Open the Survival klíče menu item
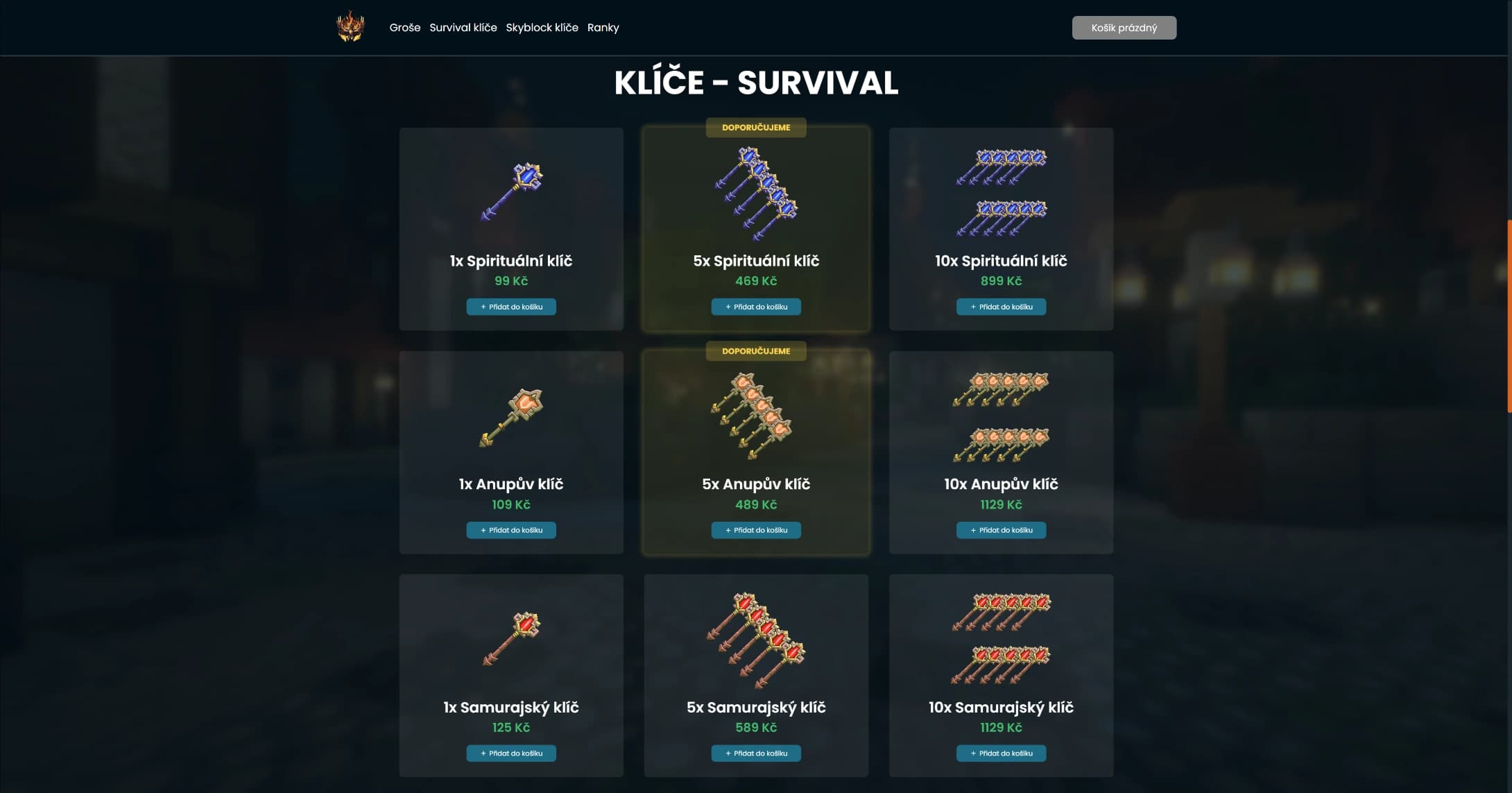The height and width of the screenshot is (793, 1512). 463,28
